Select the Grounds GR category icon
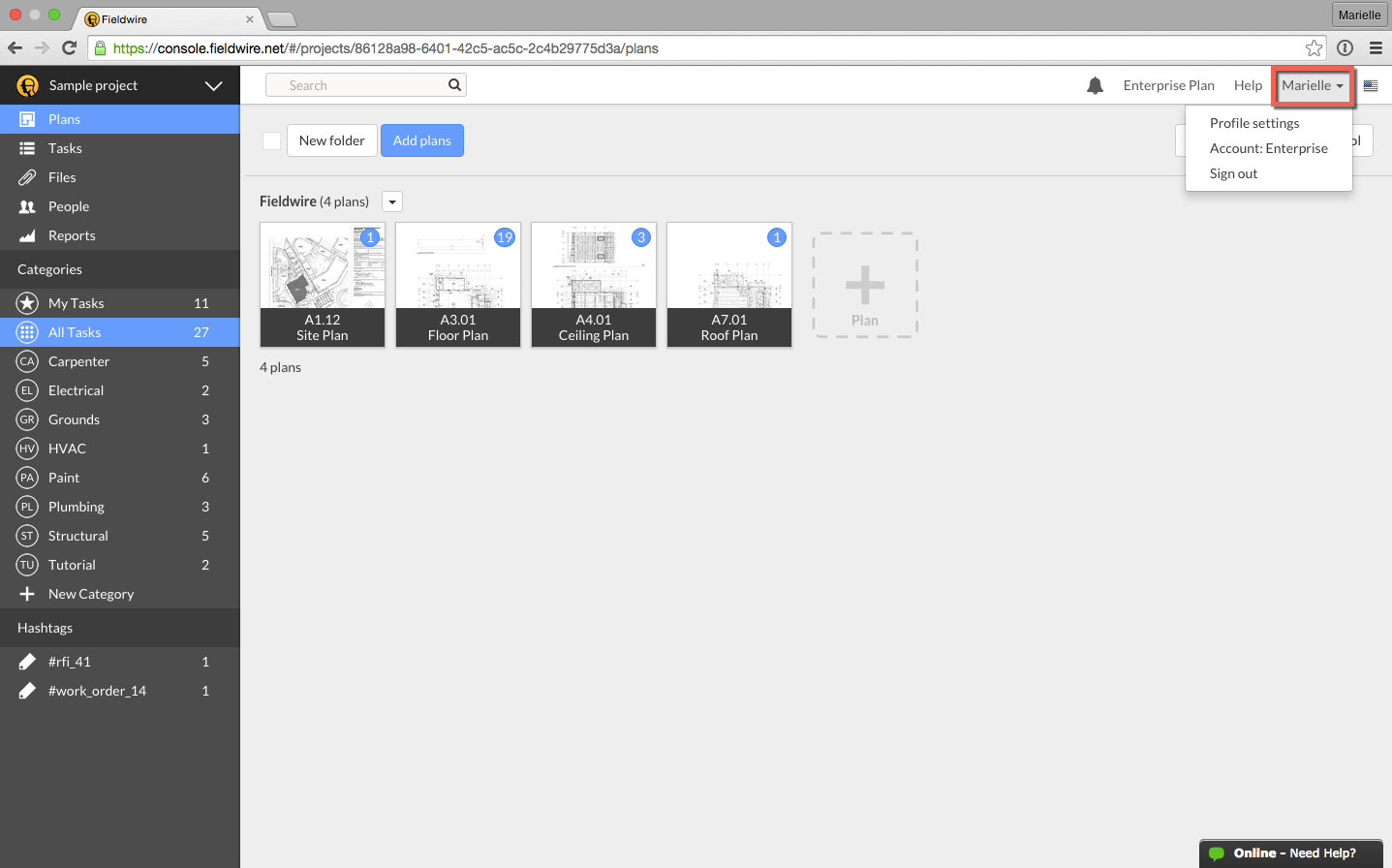The height and width of the screenshot is (868, 1392). click(27, 419)
